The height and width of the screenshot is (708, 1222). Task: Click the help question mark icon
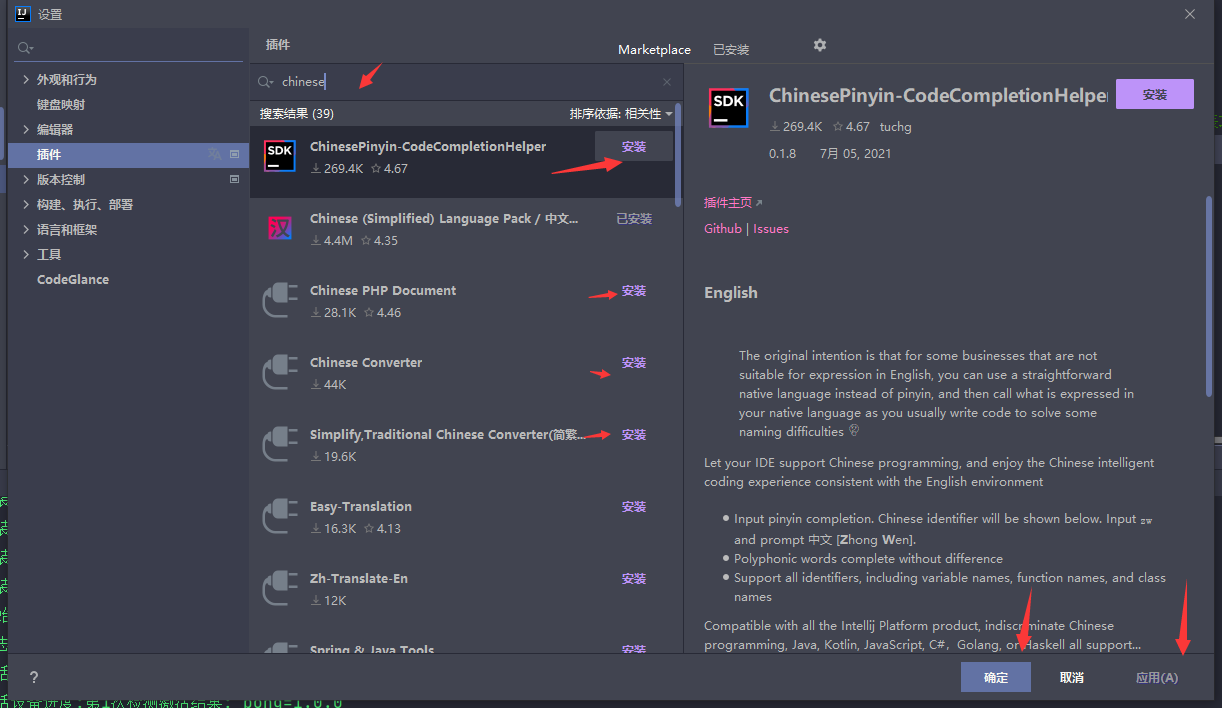(34, 677)
